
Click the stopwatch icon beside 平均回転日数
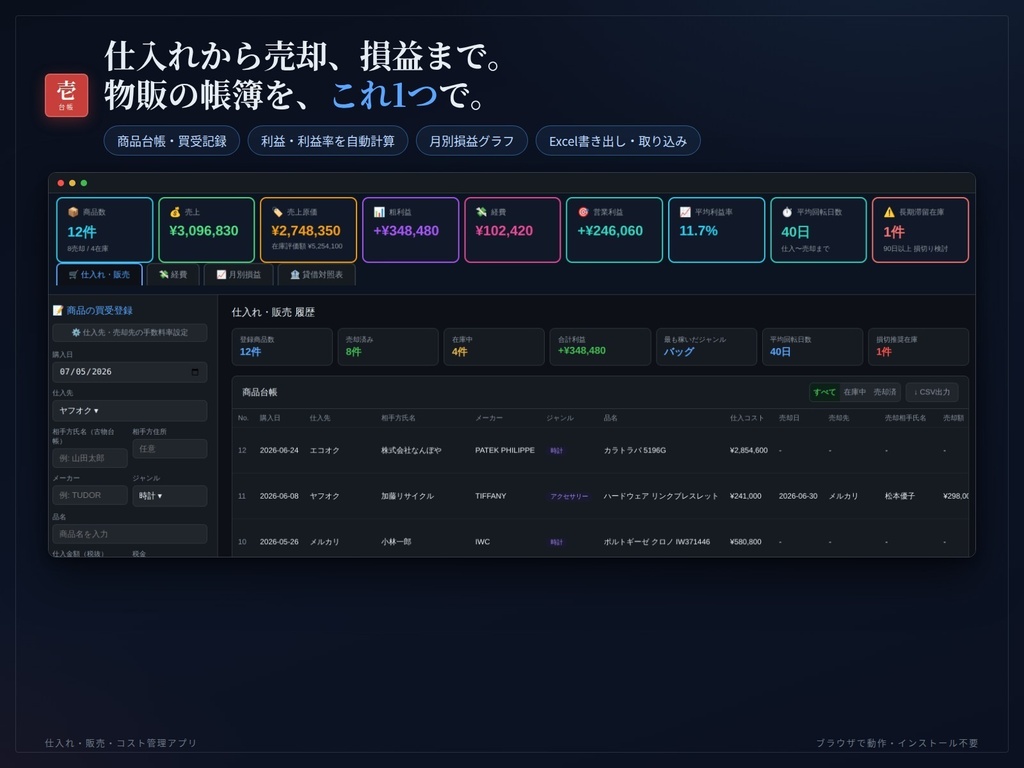787,212
